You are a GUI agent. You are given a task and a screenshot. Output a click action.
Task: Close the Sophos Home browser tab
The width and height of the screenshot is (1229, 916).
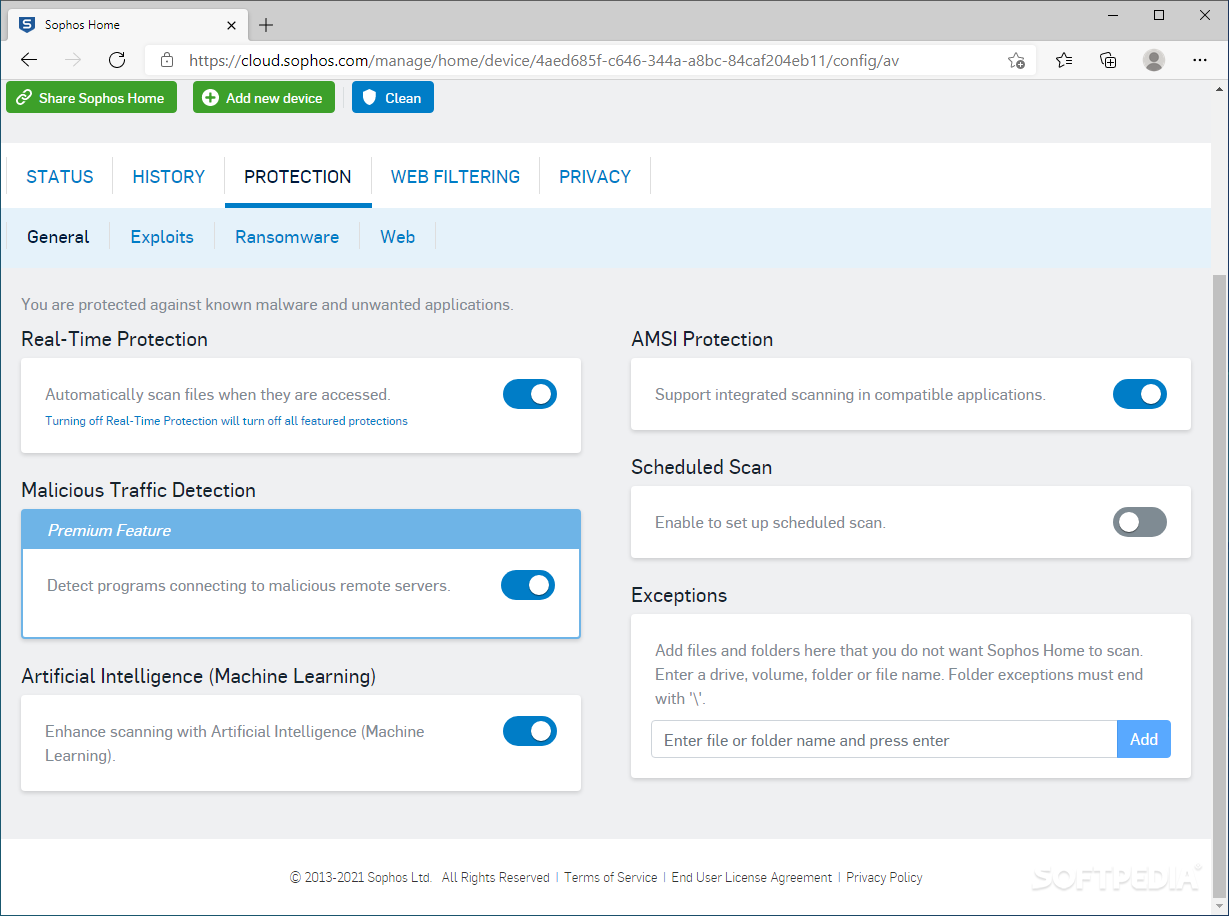point(231,25)
